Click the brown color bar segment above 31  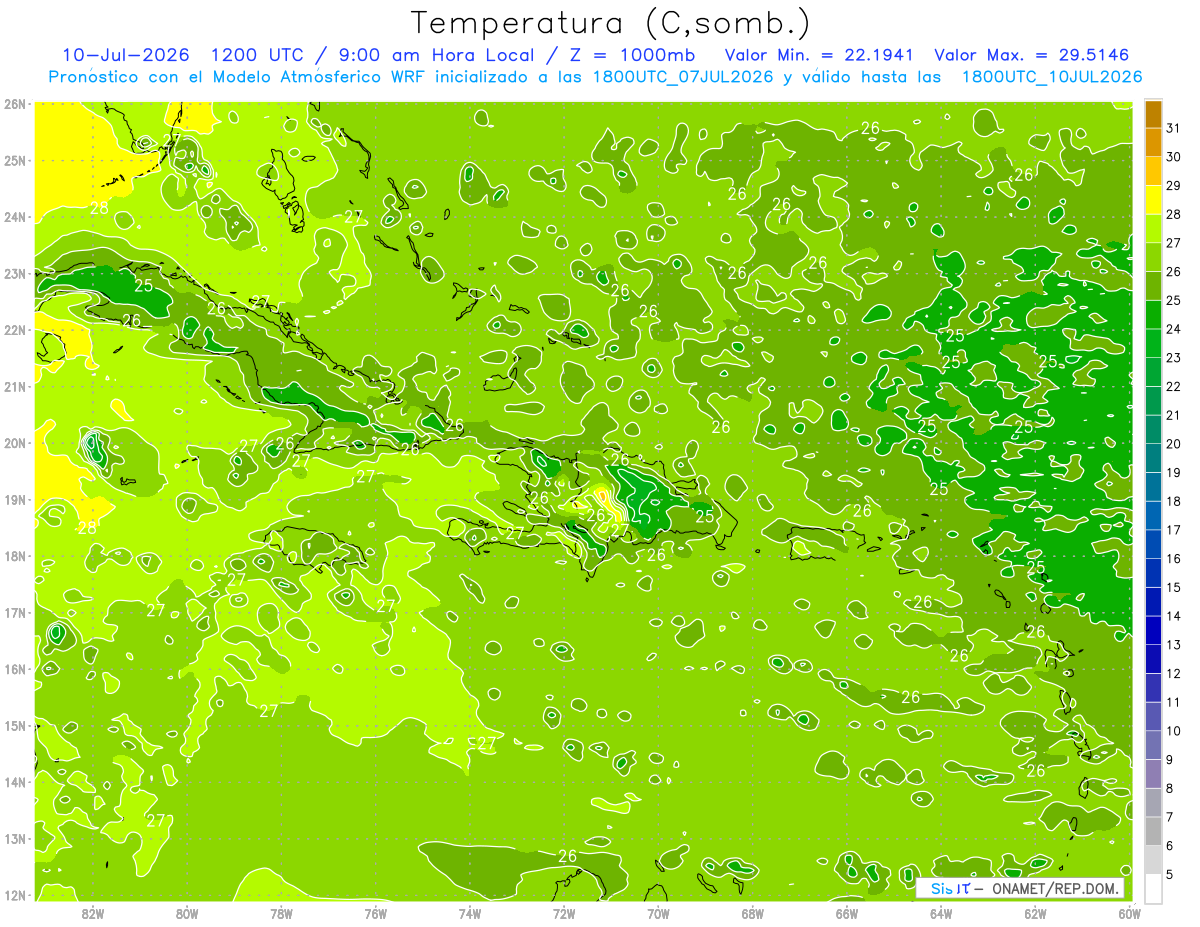point(1153,114)
